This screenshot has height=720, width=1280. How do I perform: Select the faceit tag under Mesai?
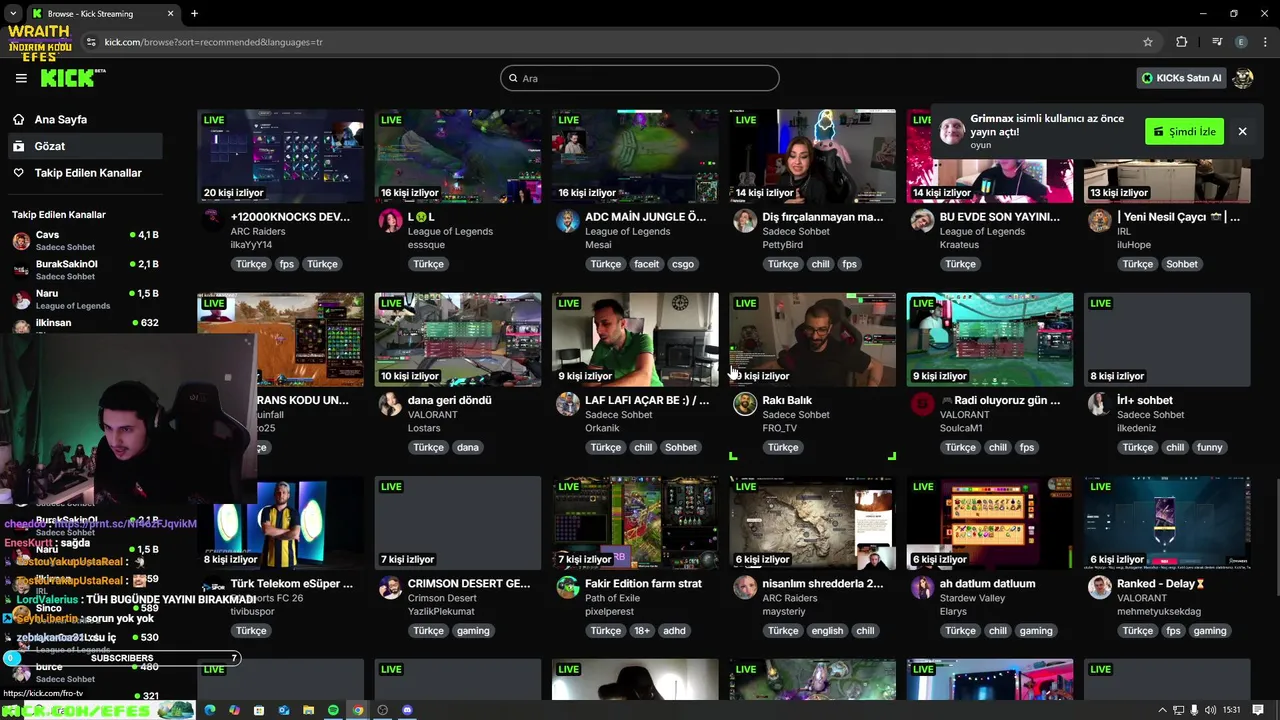(647, 264)
